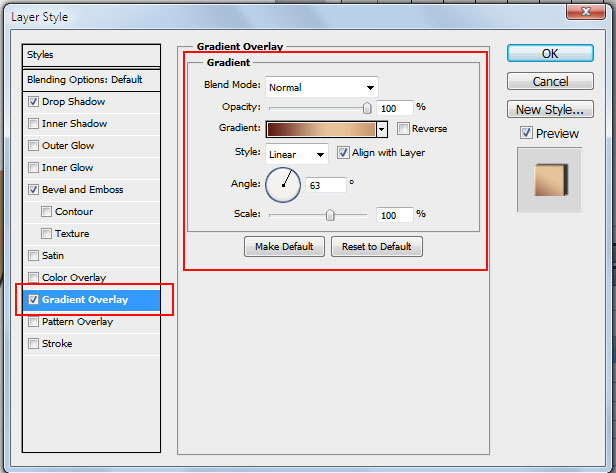Toggle Align with Layer checkbox
Image resolution: width=616 pixels, height=473 pixels.
point(344,153)
